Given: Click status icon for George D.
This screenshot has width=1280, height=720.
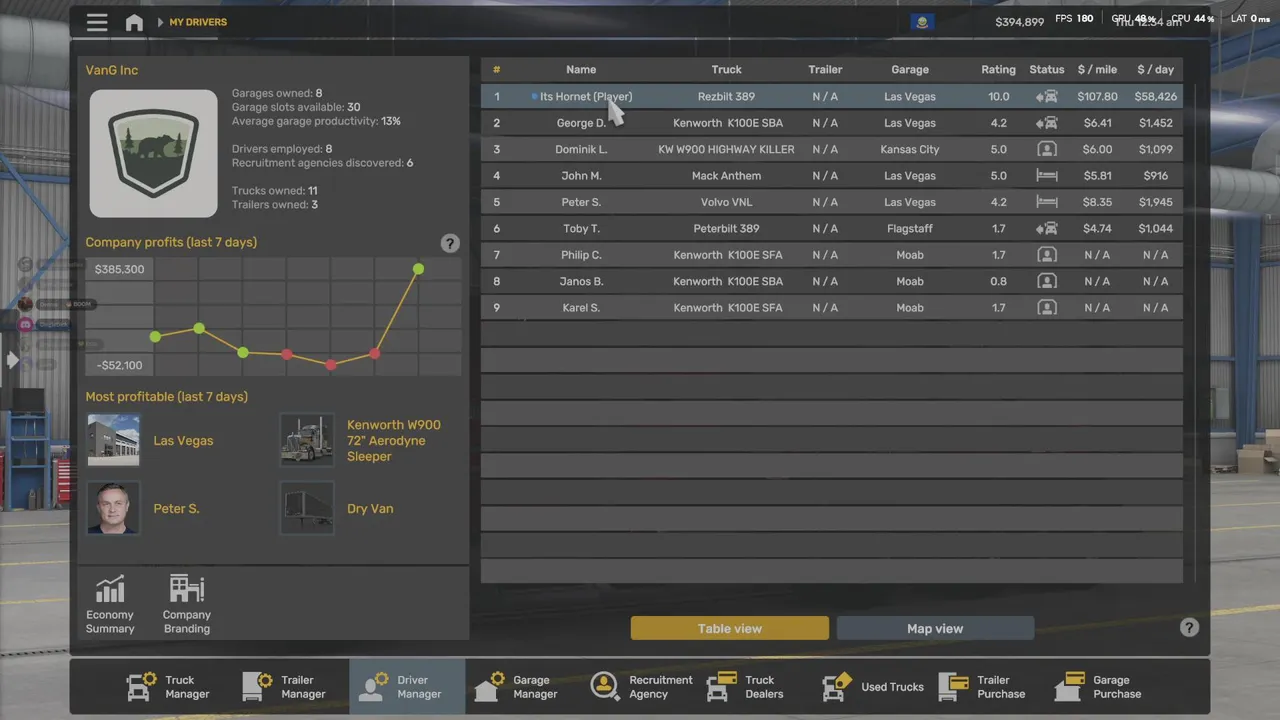Looking at the screenshot, I should (x=1047, y=123).
